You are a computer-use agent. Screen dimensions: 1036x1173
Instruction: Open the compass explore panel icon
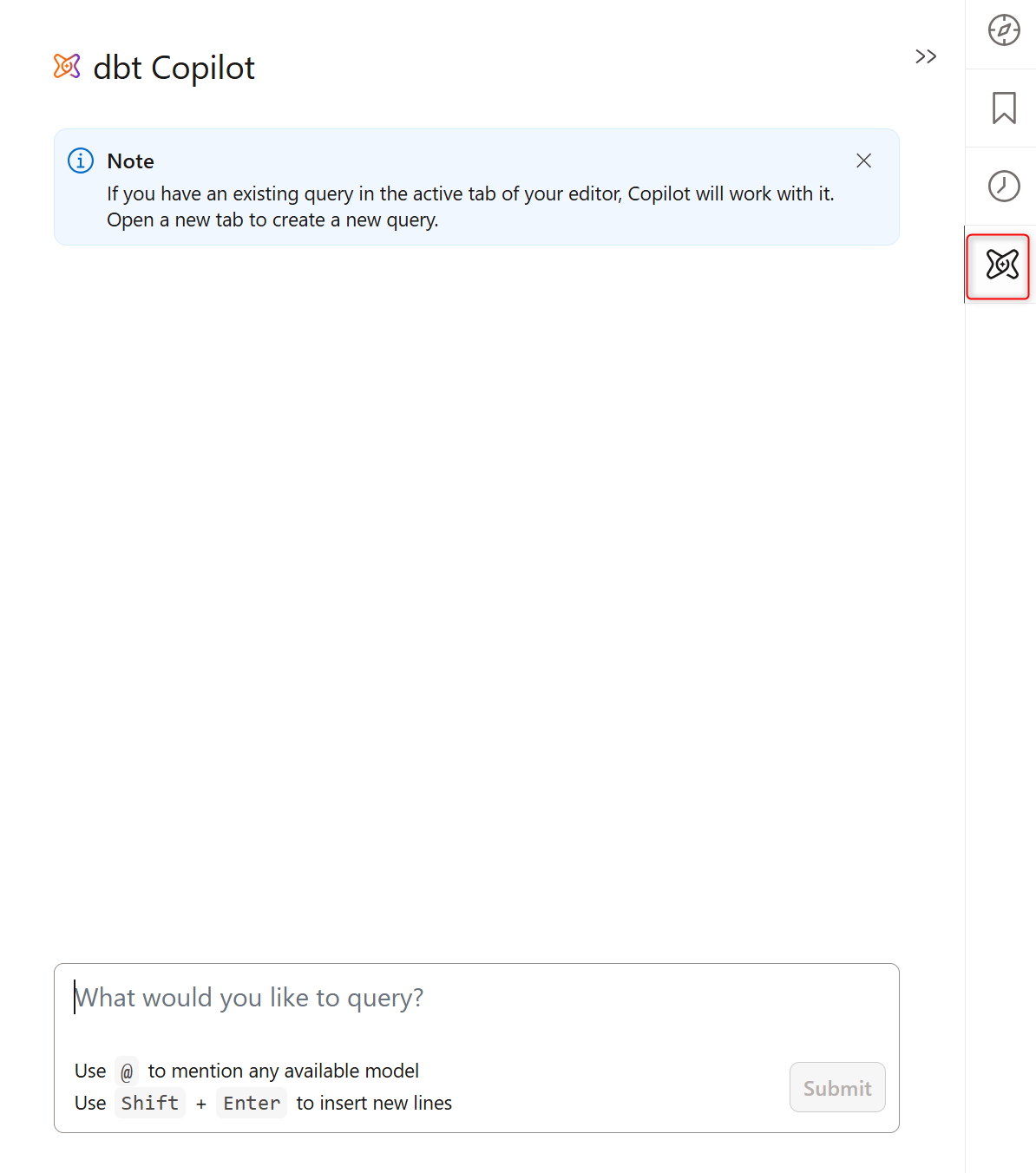coord(1004,30)
